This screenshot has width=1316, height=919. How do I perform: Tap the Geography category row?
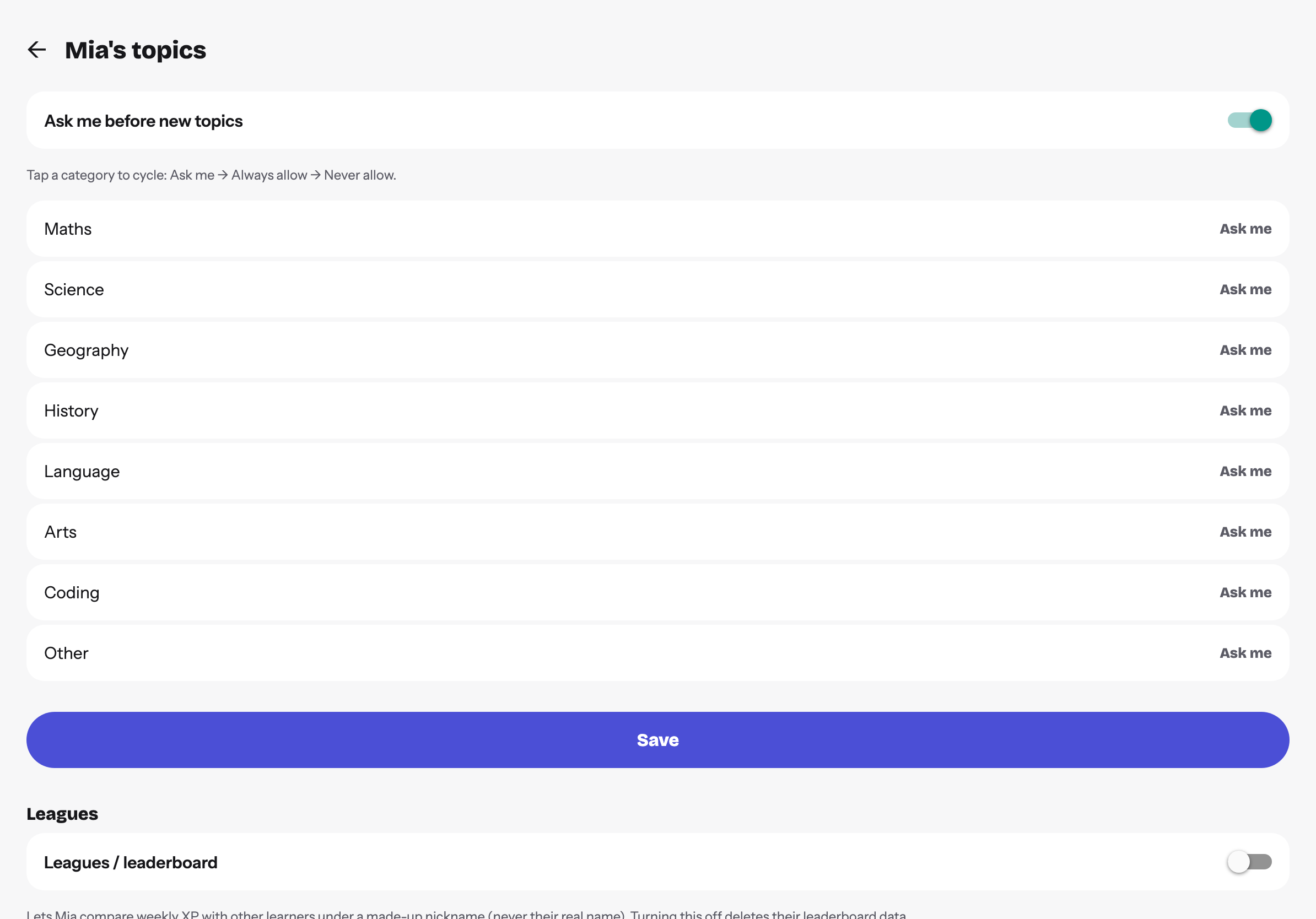pos(658,350)
